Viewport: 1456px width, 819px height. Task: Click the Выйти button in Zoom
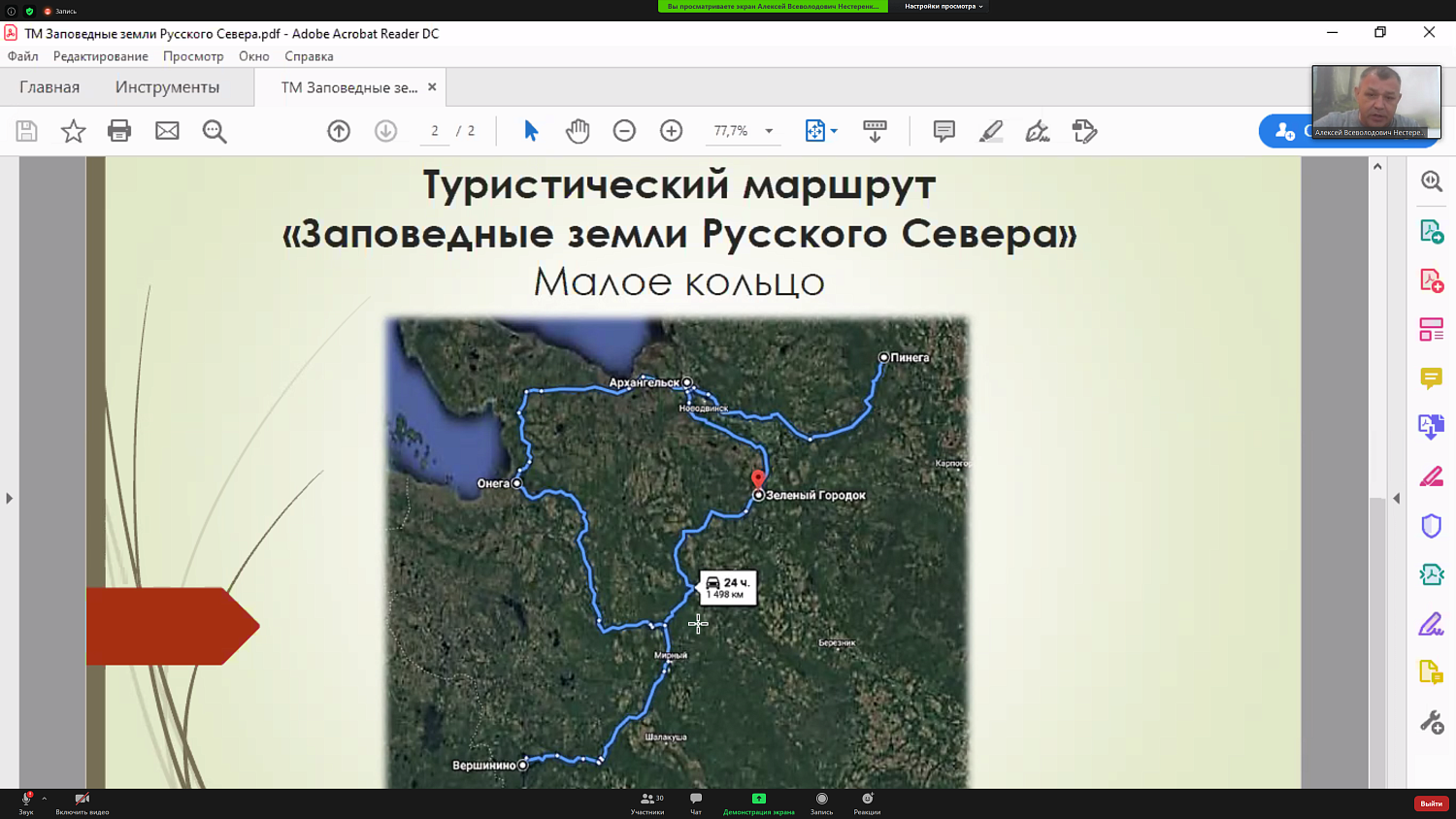pos(1430,803)
